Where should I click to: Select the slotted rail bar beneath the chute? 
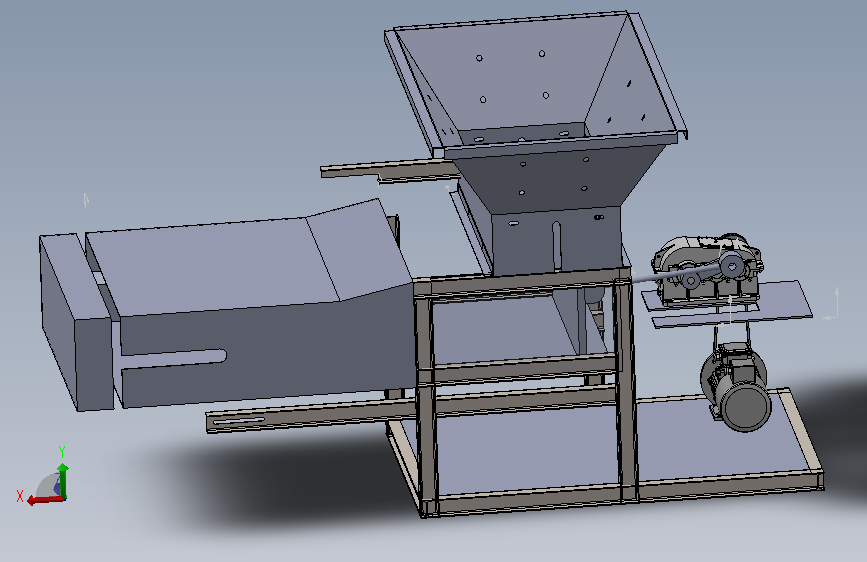pyautogui.click(x=310, y=418)
